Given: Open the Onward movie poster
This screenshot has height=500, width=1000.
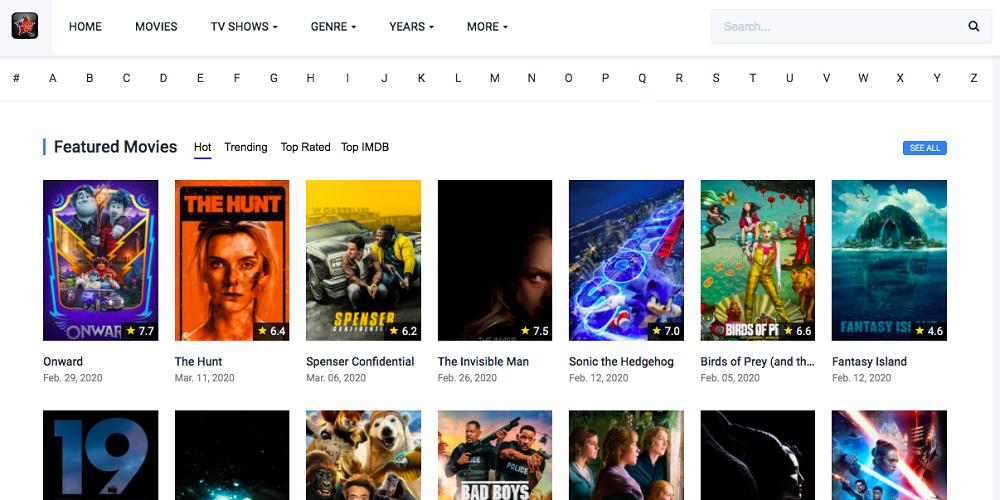Looking at the screenshot, I should tap(101, 260).
